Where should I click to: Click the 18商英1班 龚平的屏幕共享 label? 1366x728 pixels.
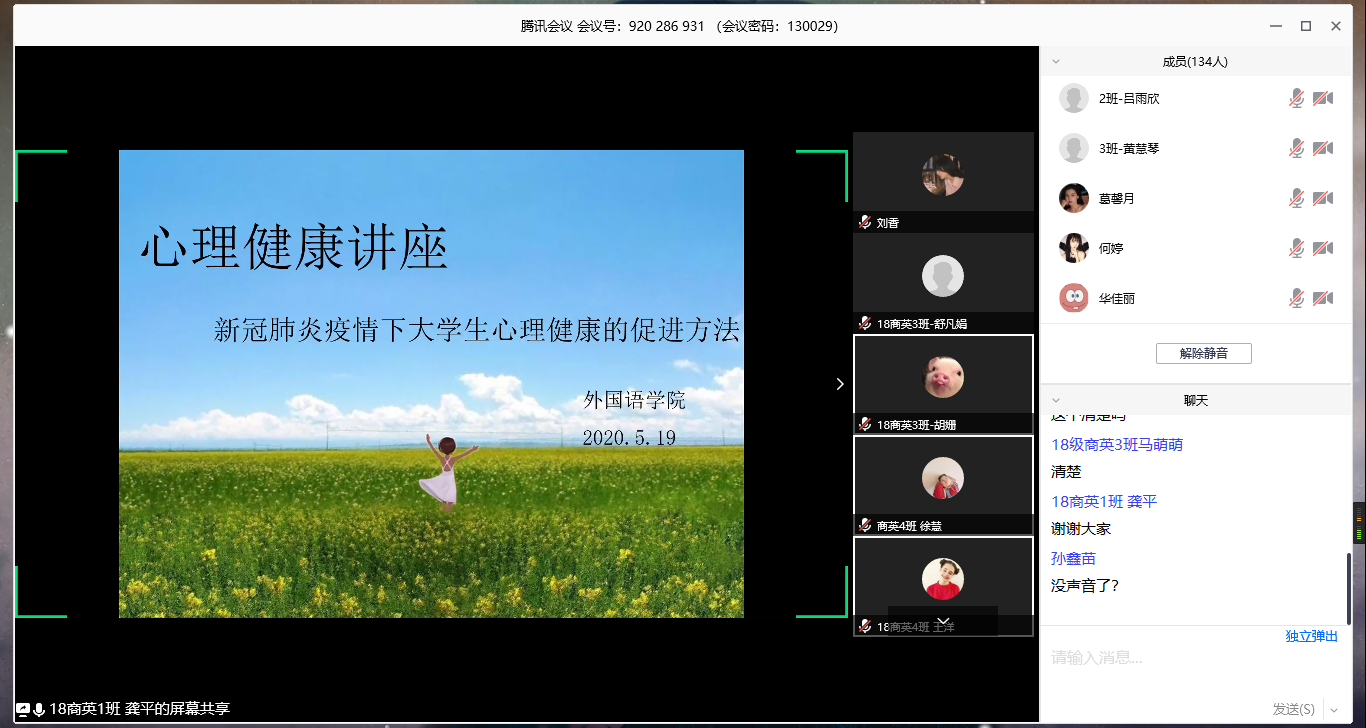139,709
